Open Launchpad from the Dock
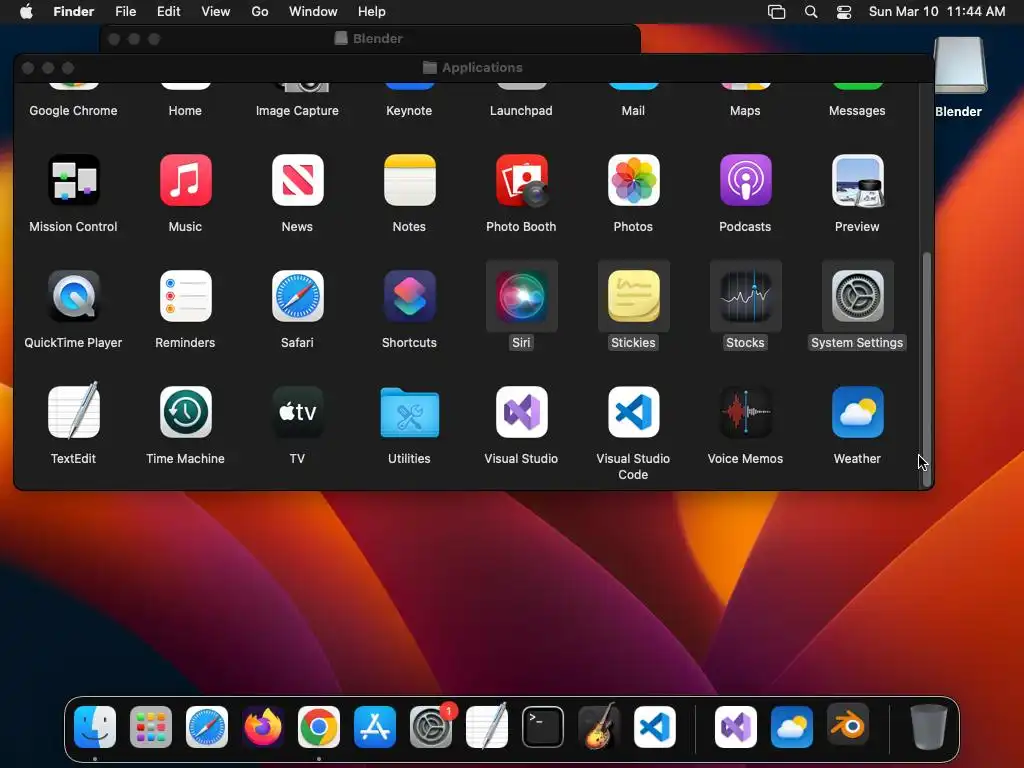The image size is (1024, 768). pyautogui.click(x=151, y=727)
